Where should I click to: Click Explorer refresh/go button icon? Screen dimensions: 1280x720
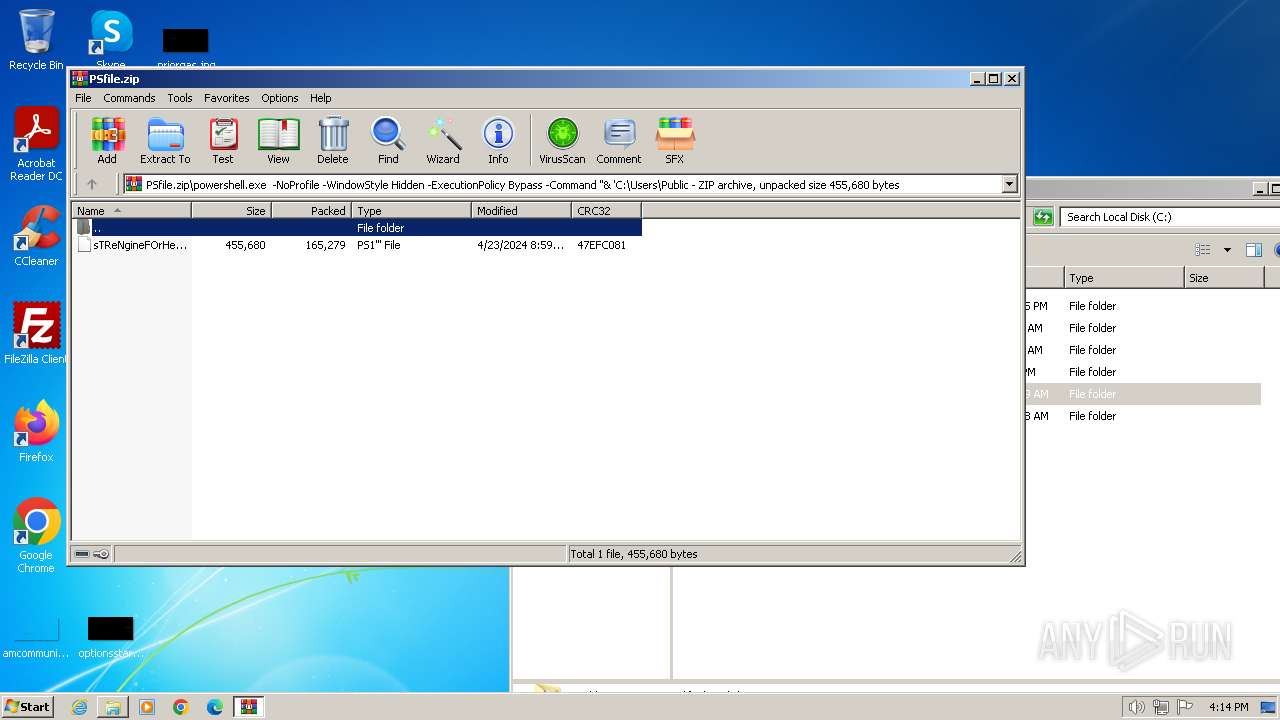(1043, 217)
